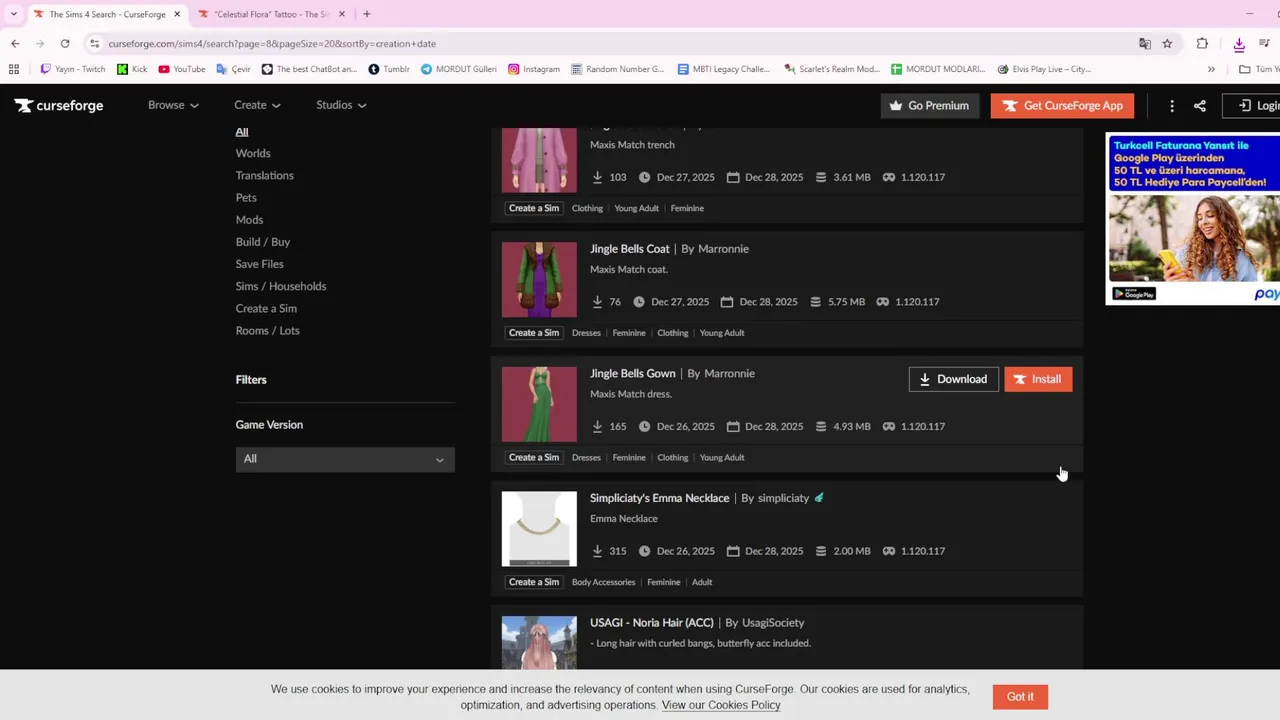Open browser downloads icon
Image resolution: width=1280 pixels, height=720 pixels.
click(1239, 44)
